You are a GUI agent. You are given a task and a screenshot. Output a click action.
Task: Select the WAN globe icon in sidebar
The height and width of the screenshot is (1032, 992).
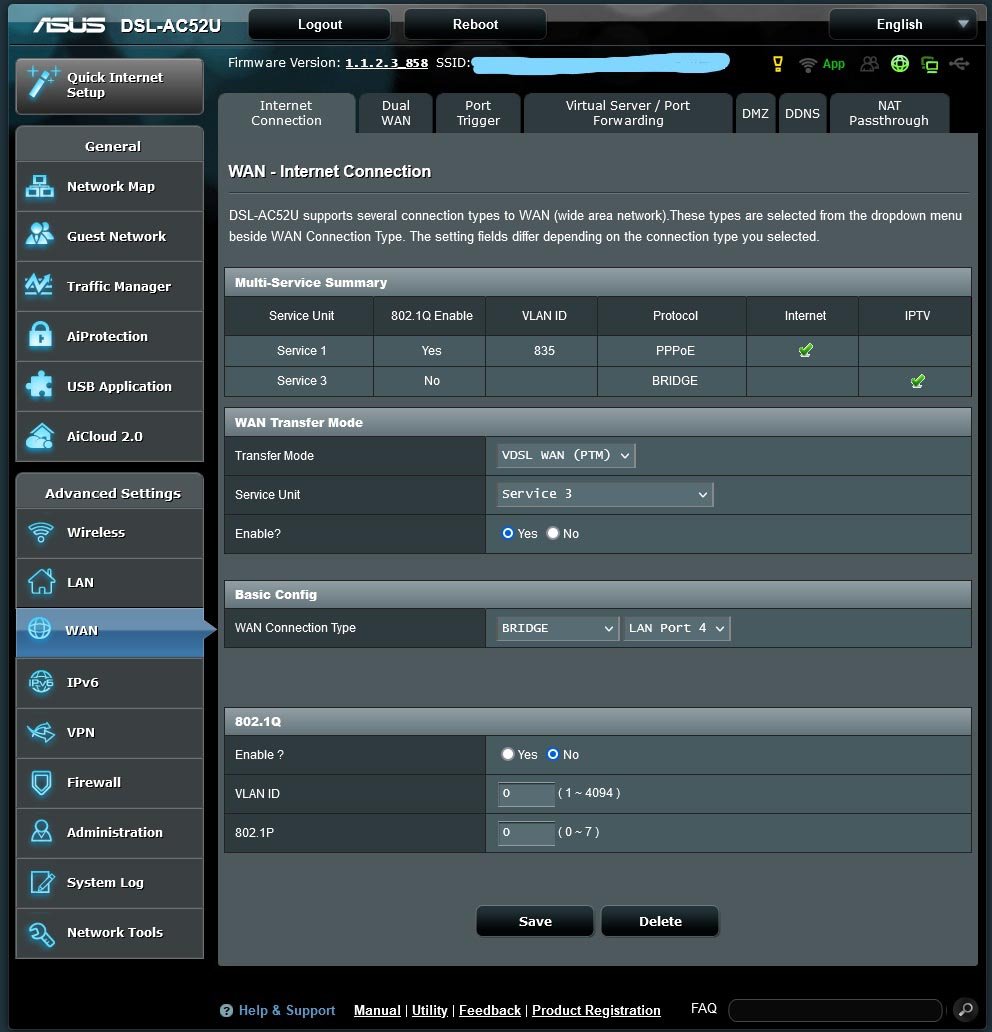pos(39,629)
